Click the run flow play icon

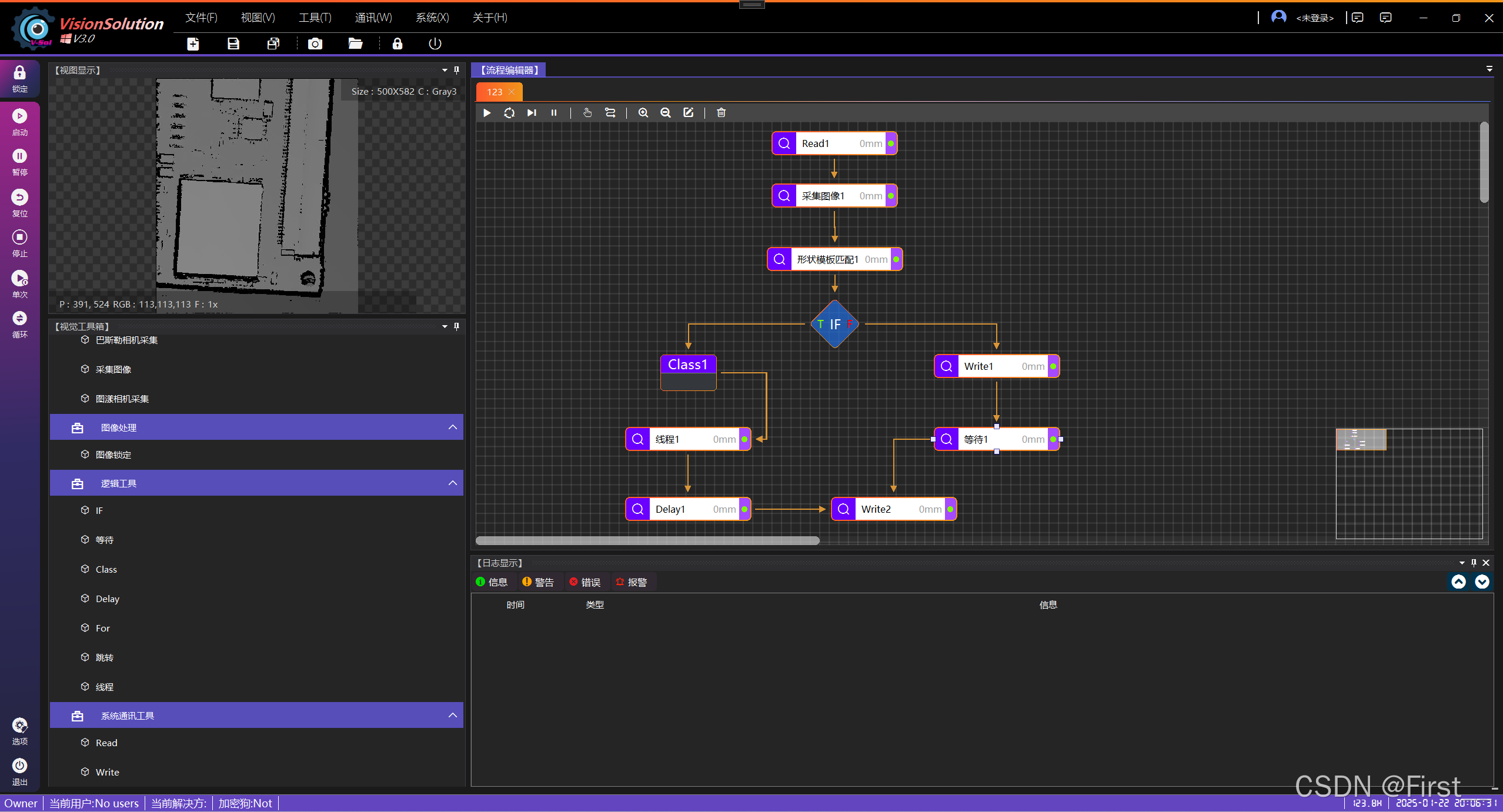487,112
